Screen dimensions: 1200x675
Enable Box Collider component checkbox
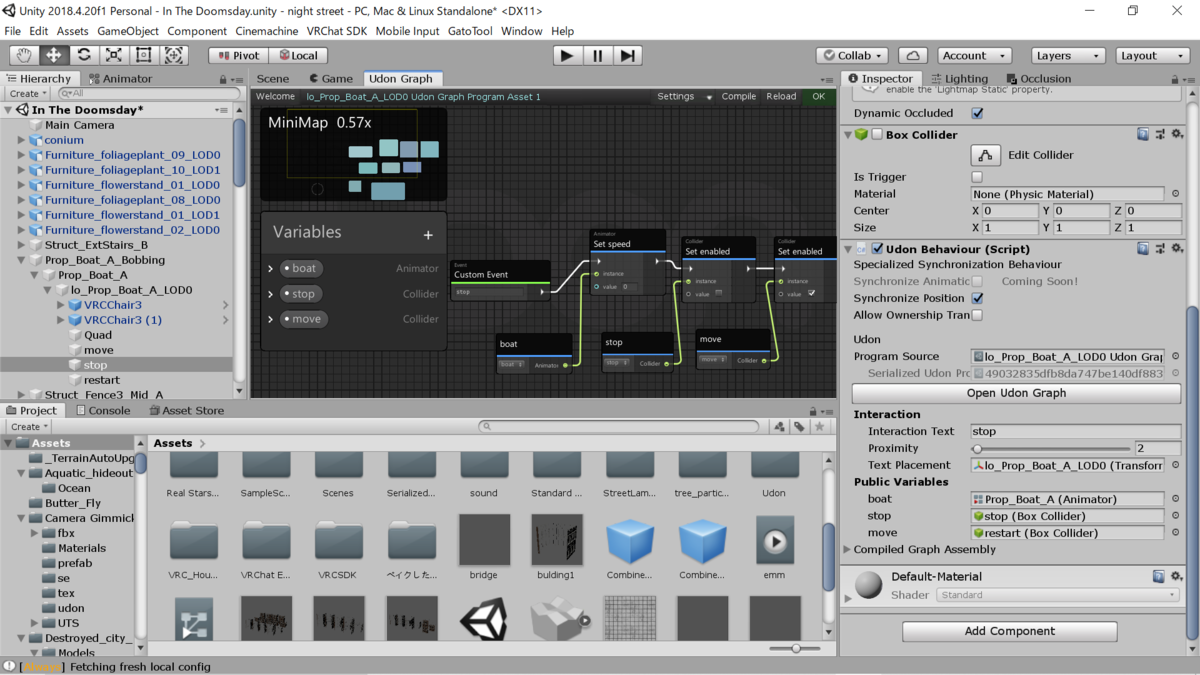pos(877,134)
